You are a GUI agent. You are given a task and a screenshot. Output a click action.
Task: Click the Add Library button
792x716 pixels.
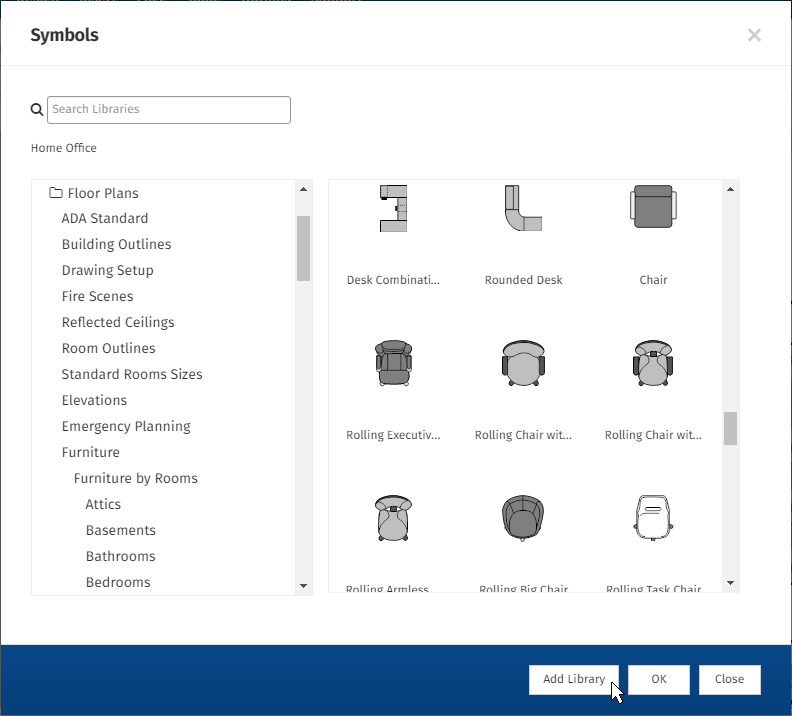pyautogui.click(x=574, y=680)
